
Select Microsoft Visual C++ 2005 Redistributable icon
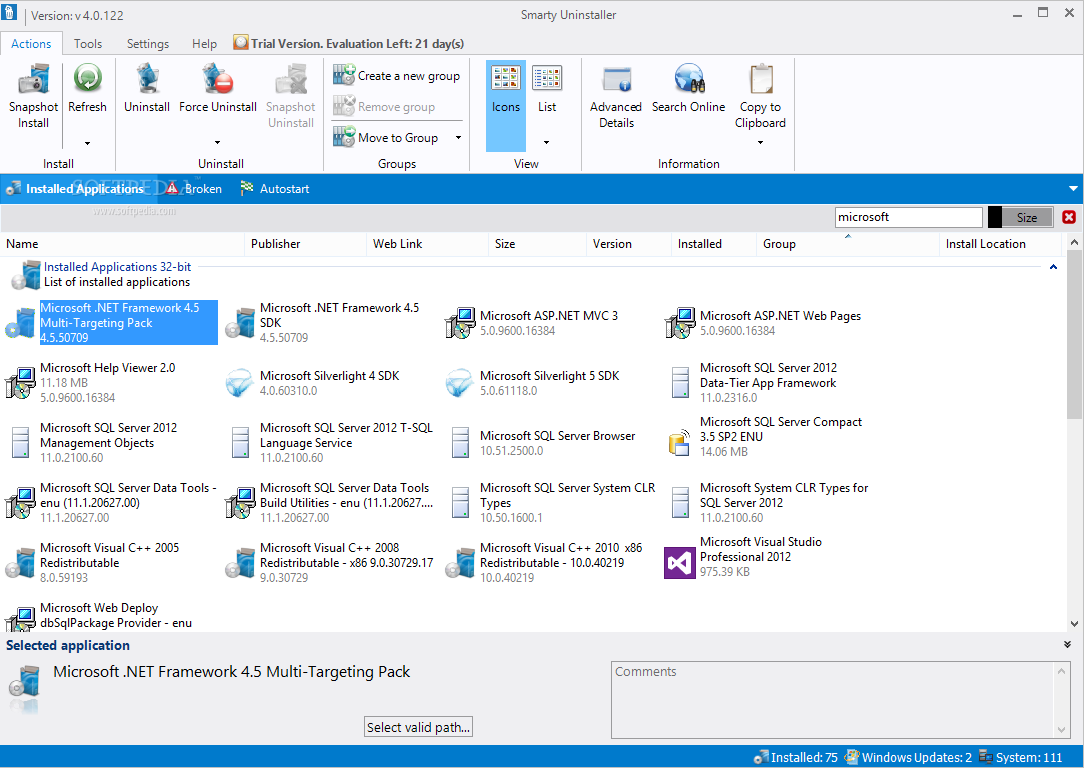[20, 563]
